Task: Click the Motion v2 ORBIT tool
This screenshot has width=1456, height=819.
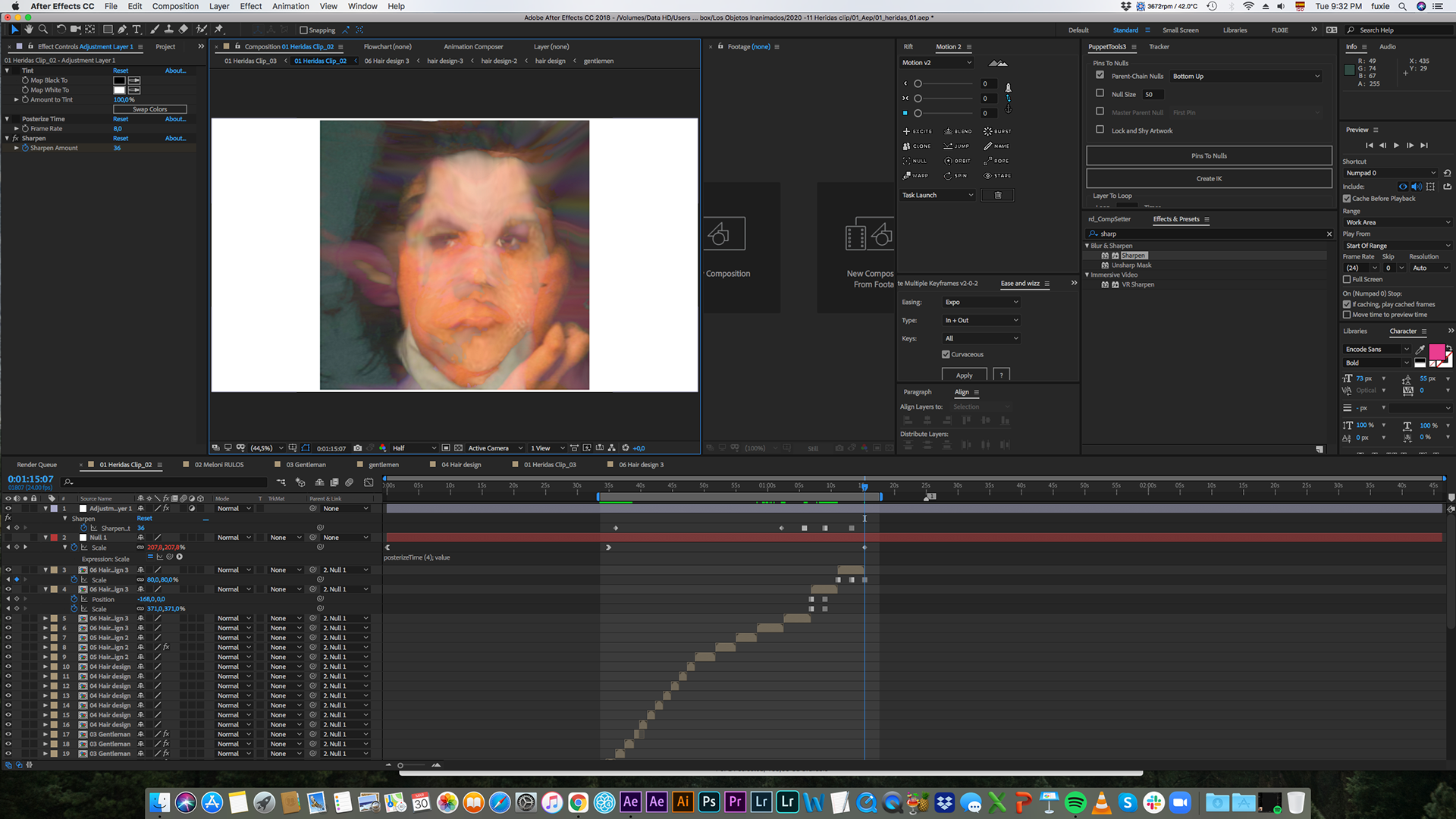Action: click(957, 161)
